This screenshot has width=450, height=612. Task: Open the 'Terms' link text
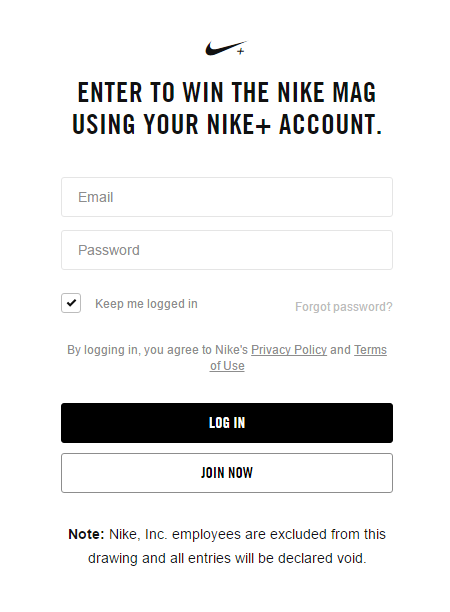(x=370, y=350)
